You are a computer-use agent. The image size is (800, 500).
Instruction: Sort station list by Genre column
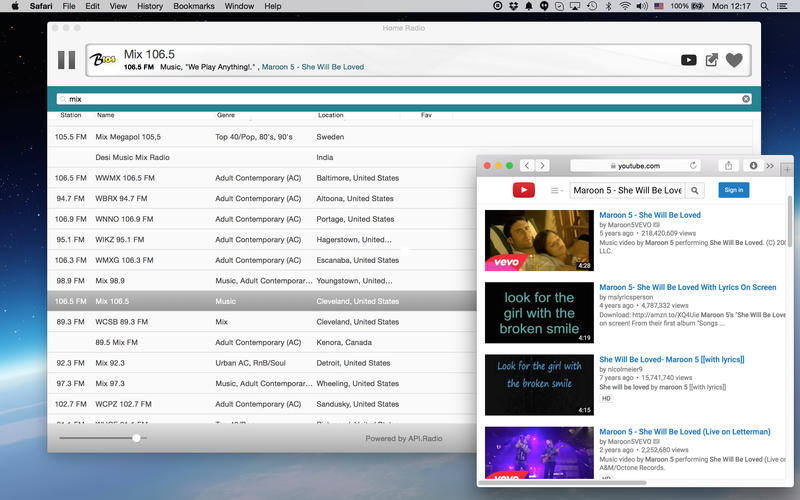(x=226, y=115)
